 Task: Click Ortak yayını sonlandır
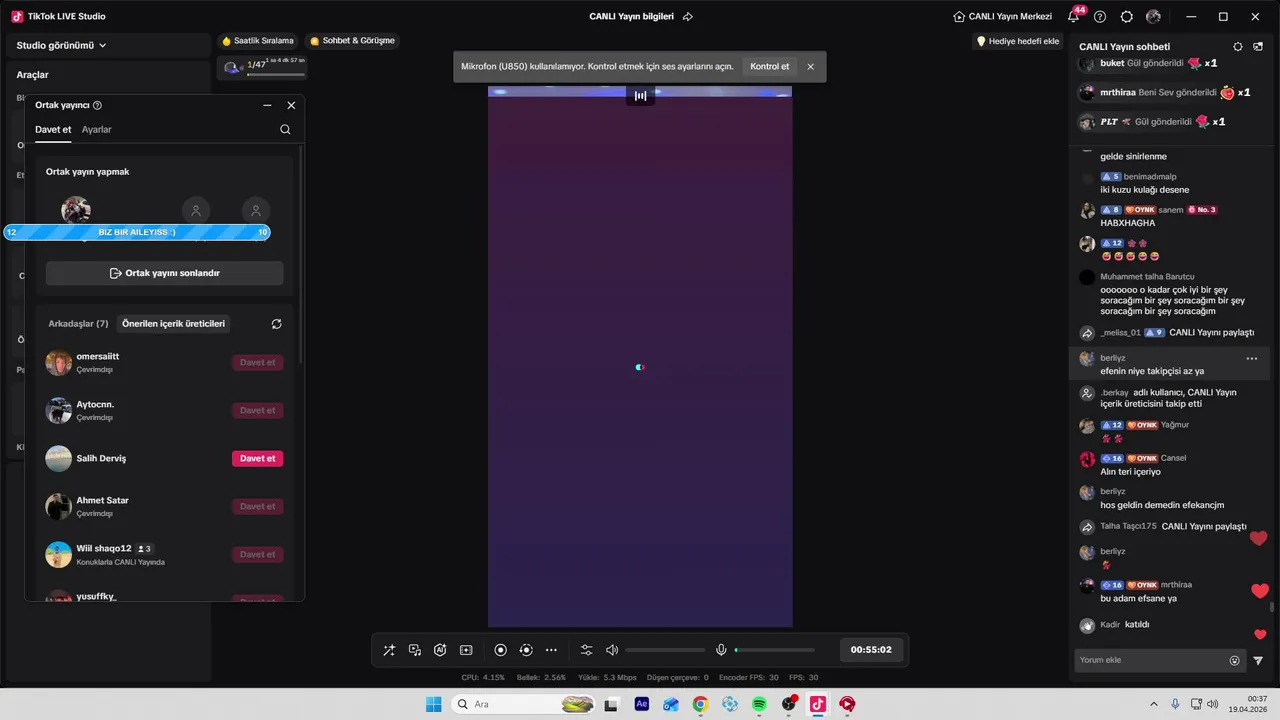click(x=165, y=273)
